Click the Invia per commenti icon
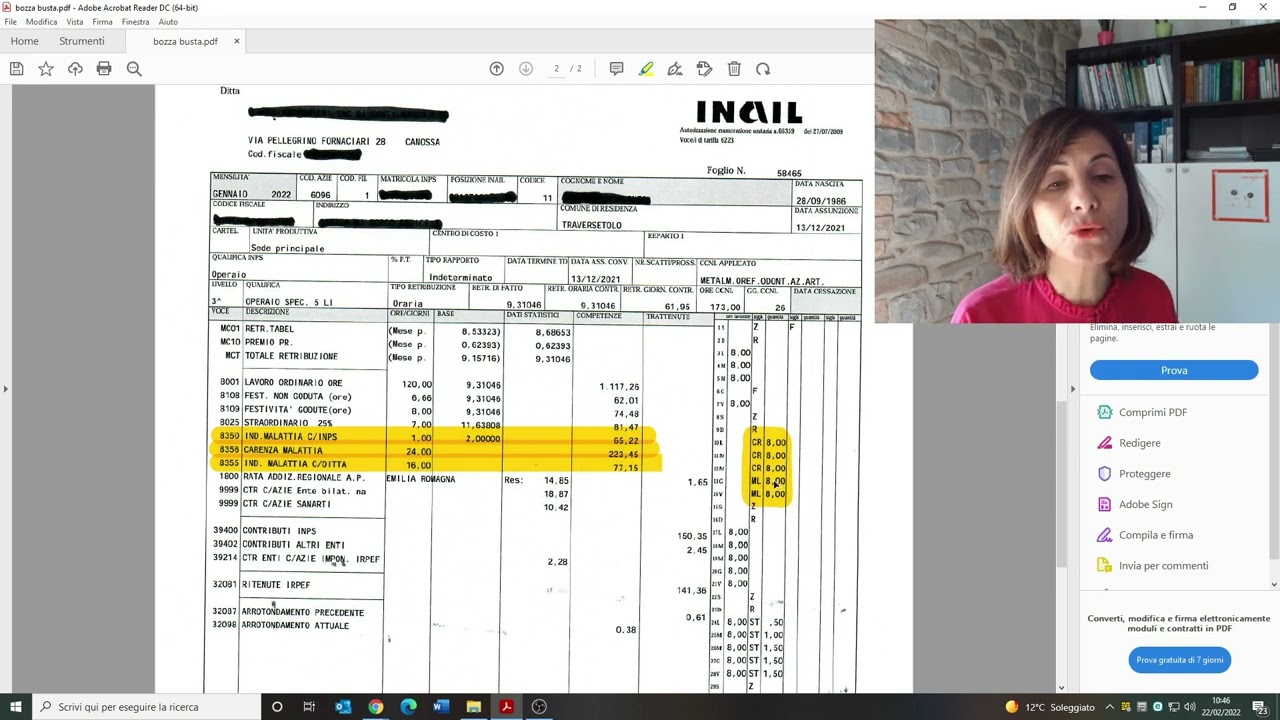The height and width of the screenshot is (720, 1280). tap(1104, 566)
